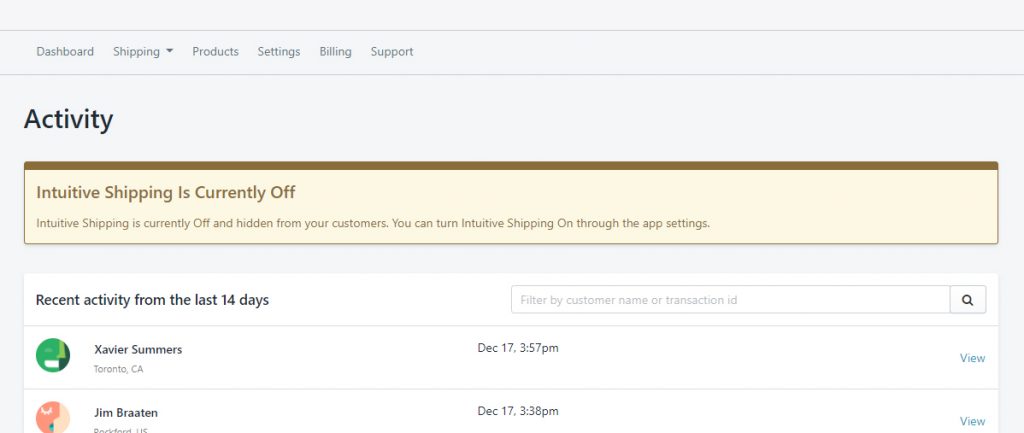1024x433 pixels.
Task: View Xavier Summers activity details
Action: [x=972, y=358]
